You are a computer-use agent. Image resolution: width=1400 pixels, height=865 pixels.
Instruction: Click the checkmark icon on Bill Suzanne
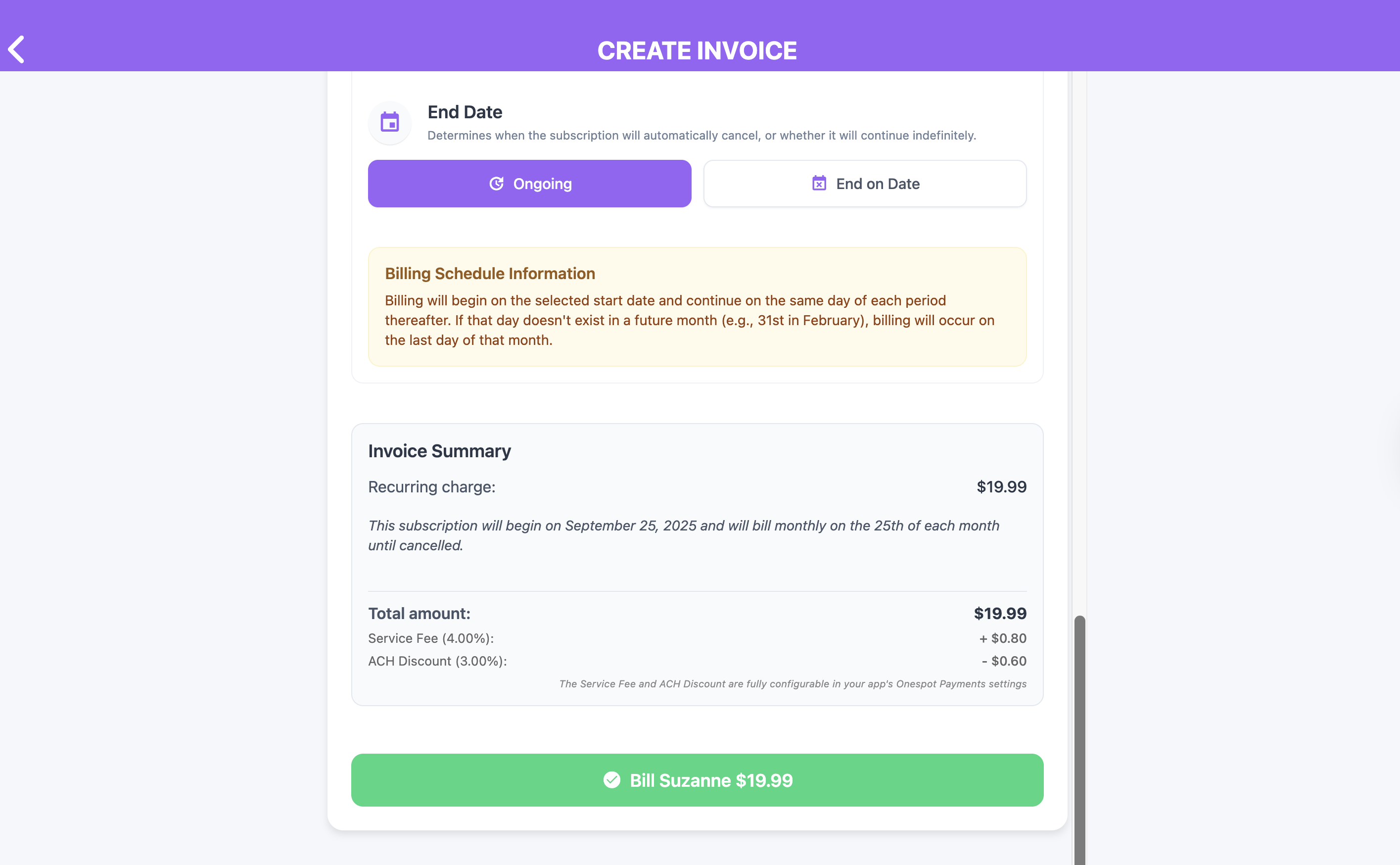611,780
